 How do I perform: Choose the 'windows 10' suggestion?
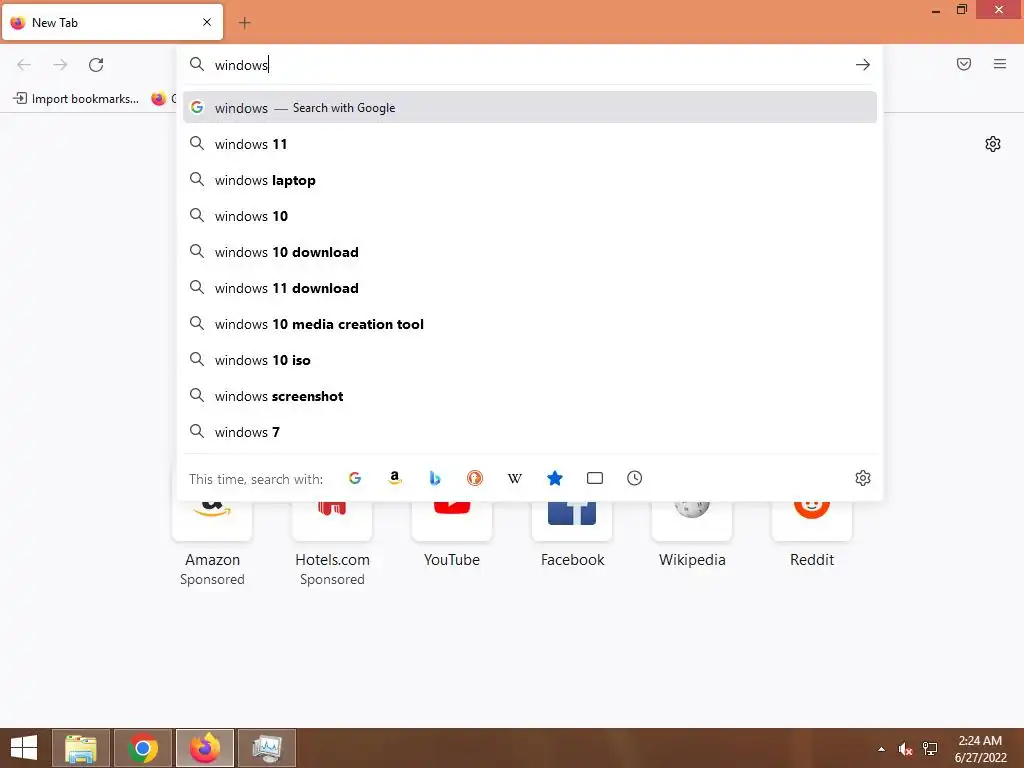pyautogui.click(x=530, y=216)
